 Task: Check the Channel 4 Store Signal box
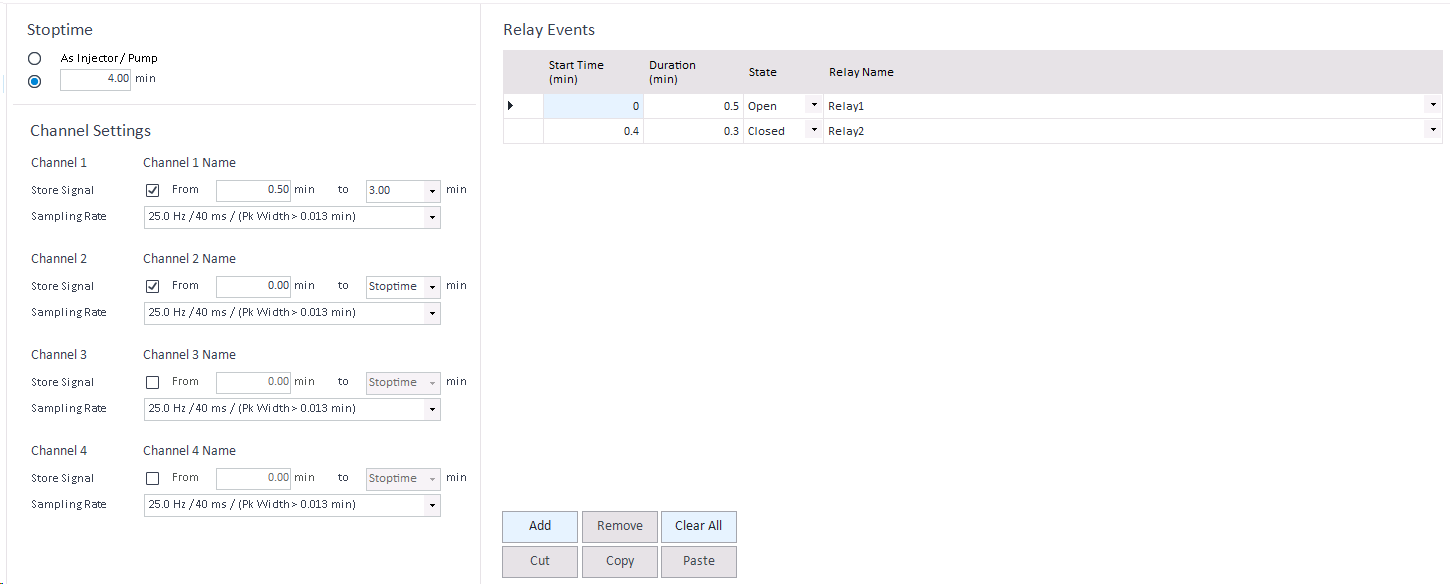[153, 478]
